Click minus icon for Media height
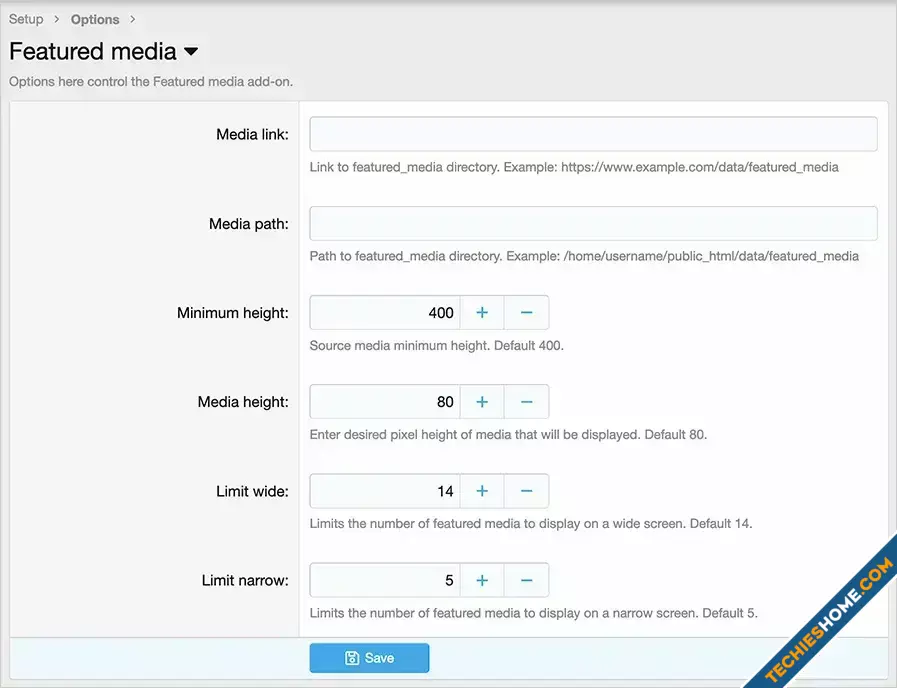 pos(526,402)
